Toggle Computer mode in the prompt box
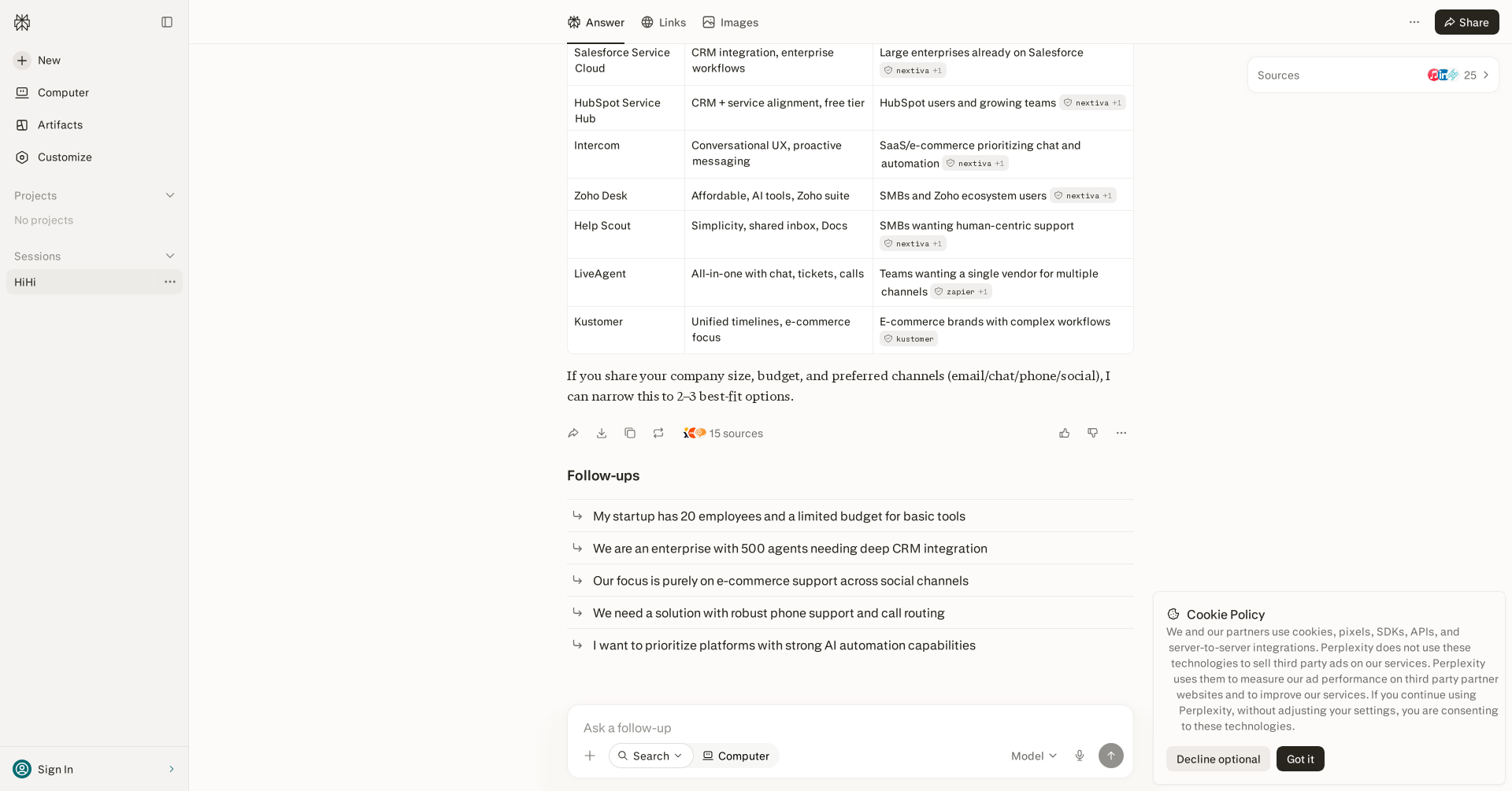This screenshot has width=1512, height=791. [x=736, y=756]
